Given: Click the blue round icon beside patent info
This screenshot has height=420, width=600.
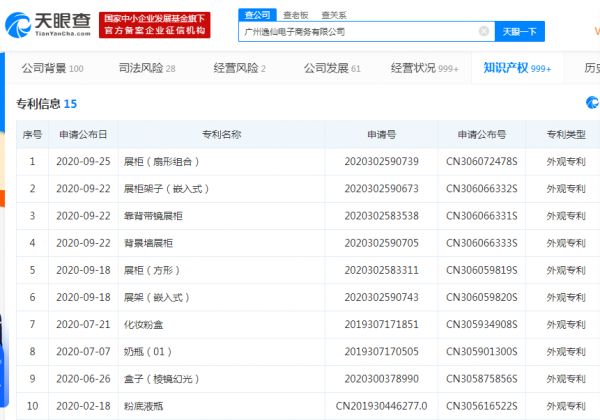Looking at the screenshot, I should click(x=593, y=103).
